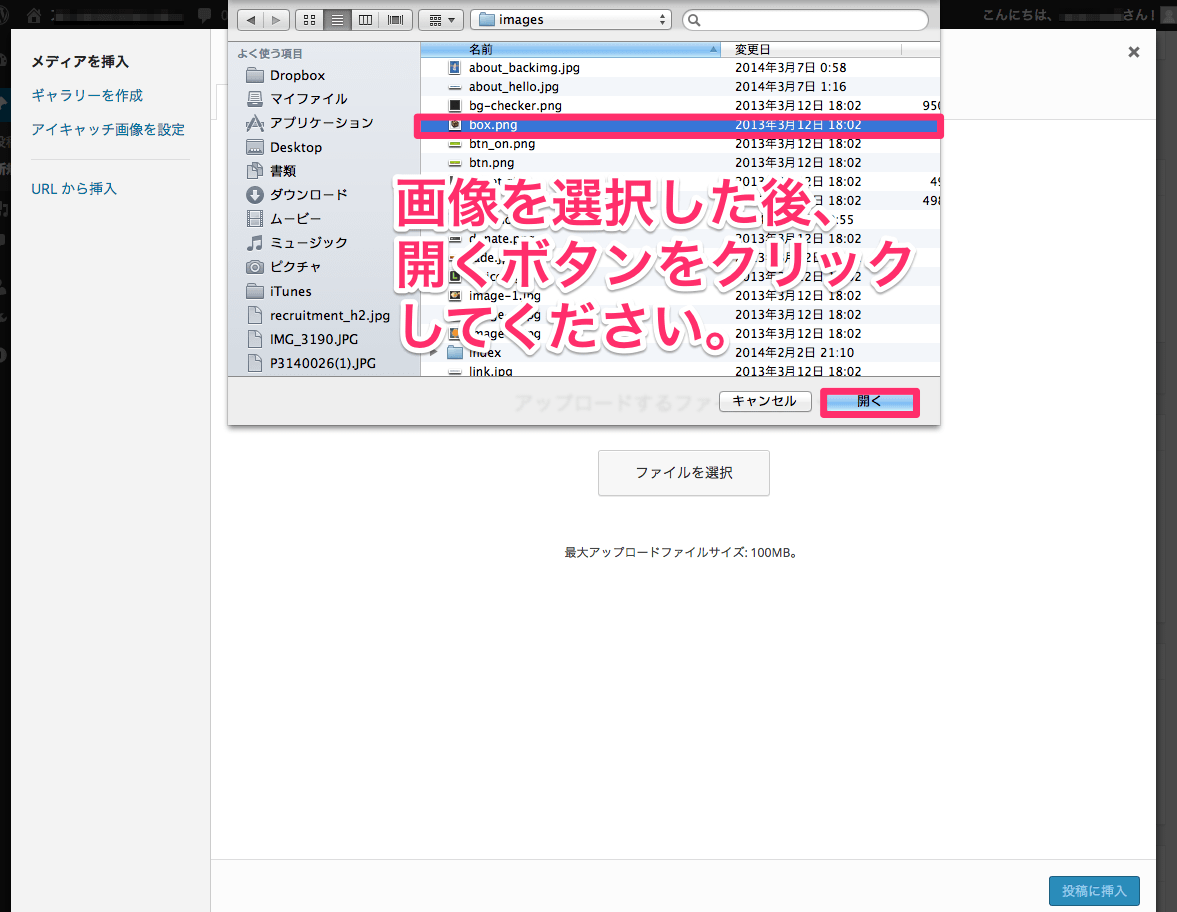Open メディアを挿入 menu item

(x=80, y=62)
